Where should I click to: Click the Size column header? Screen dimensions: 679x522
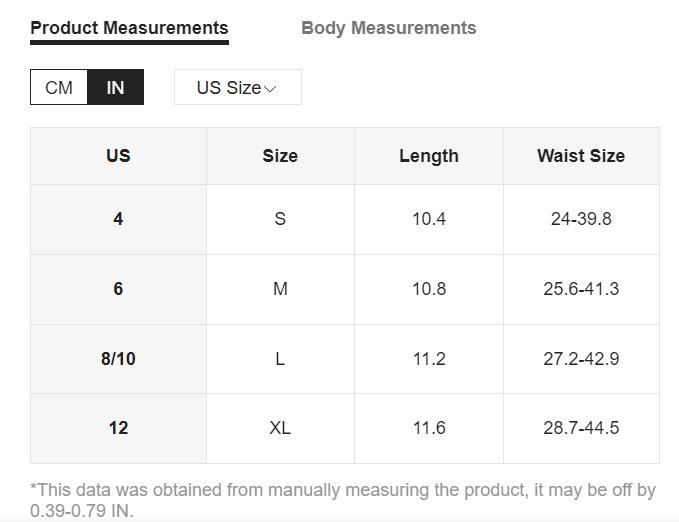tap(280, 156)
